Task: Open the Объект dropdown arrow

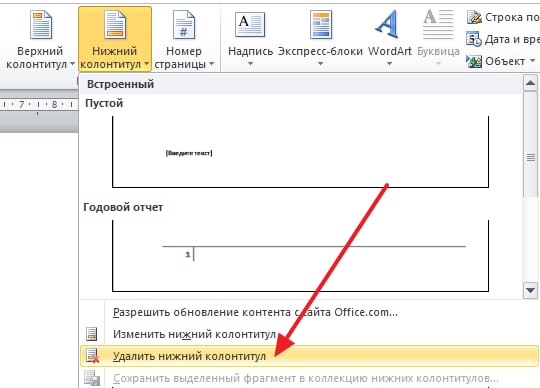Action: click(532, 61)
